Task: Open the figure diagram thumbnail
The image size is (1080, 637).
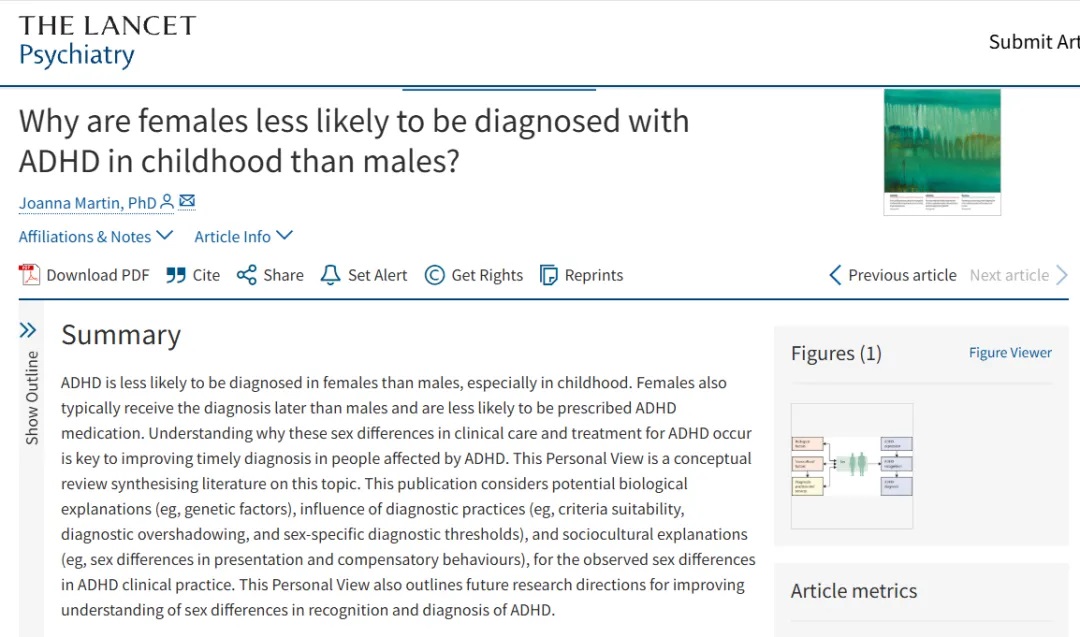Action: pyautogui.click(x=851, y=465)
